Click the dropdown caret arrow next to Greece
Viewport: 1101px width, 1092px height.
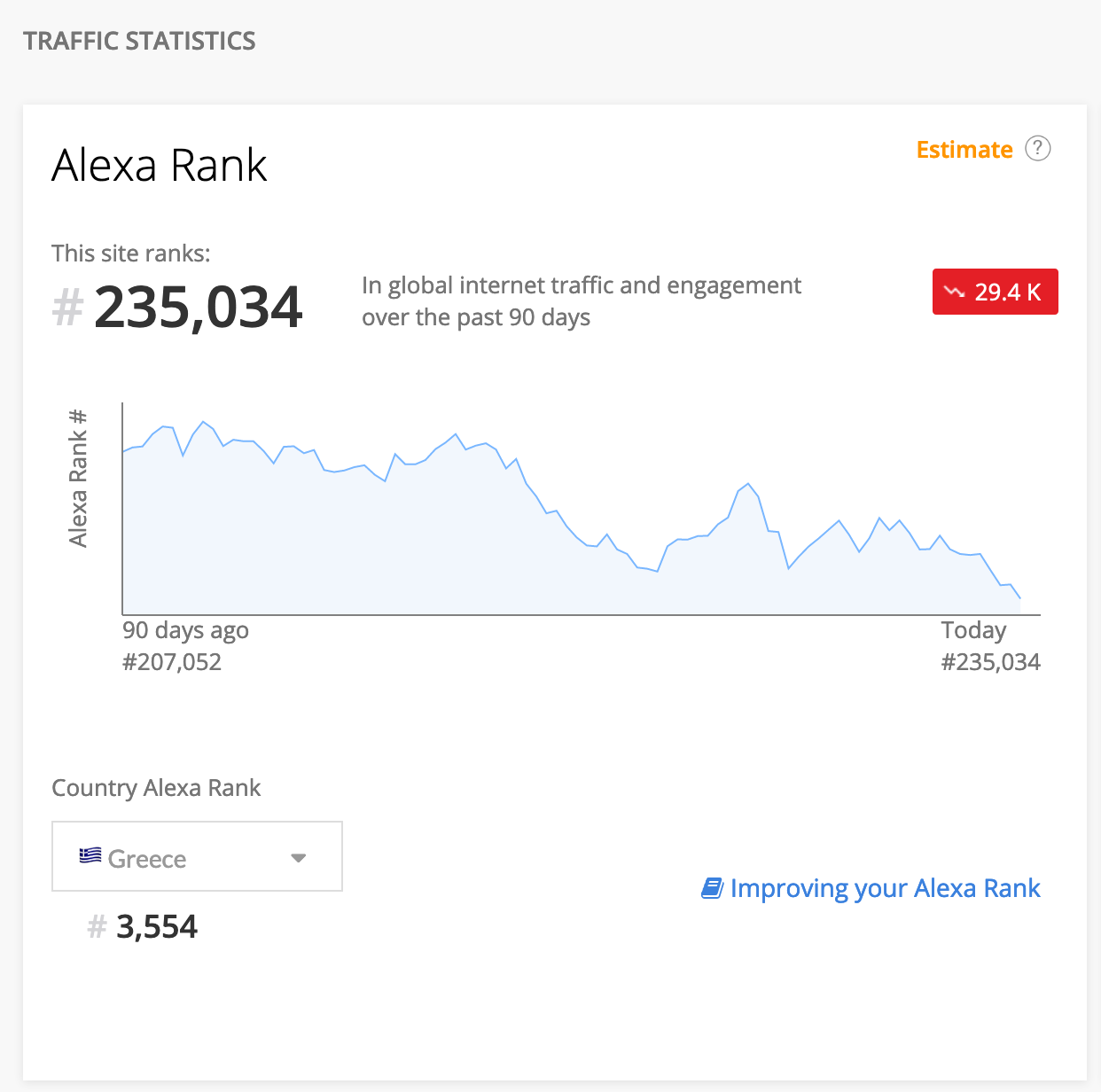(299, 858)
